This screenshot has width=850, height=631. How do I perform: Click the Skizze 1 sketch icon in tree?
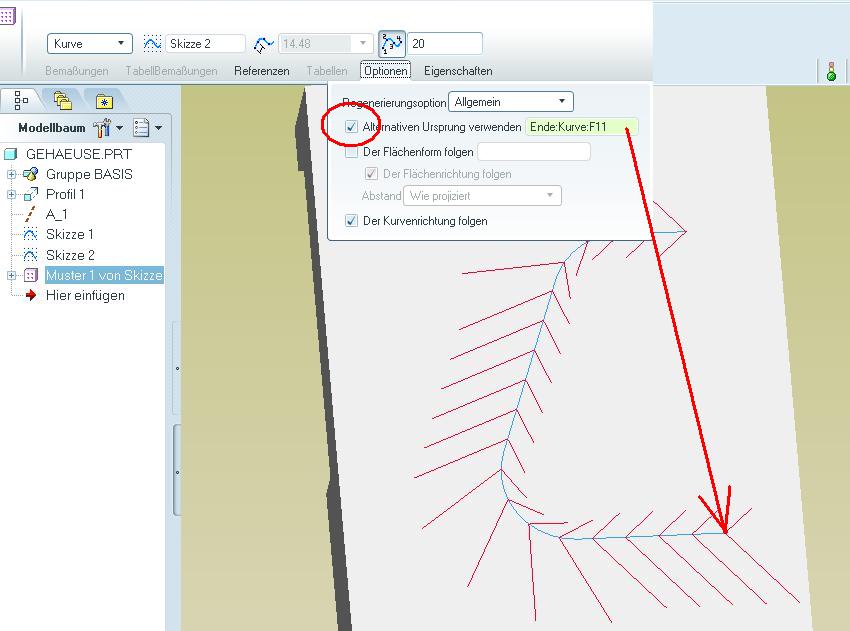tap(30, 234)
